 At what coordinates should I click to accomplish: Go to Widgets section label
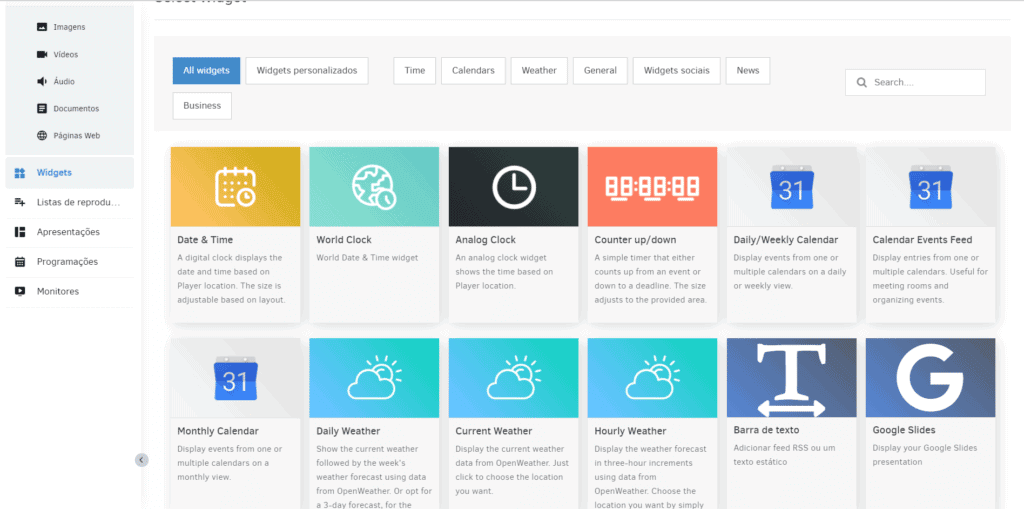pos(54,172)
